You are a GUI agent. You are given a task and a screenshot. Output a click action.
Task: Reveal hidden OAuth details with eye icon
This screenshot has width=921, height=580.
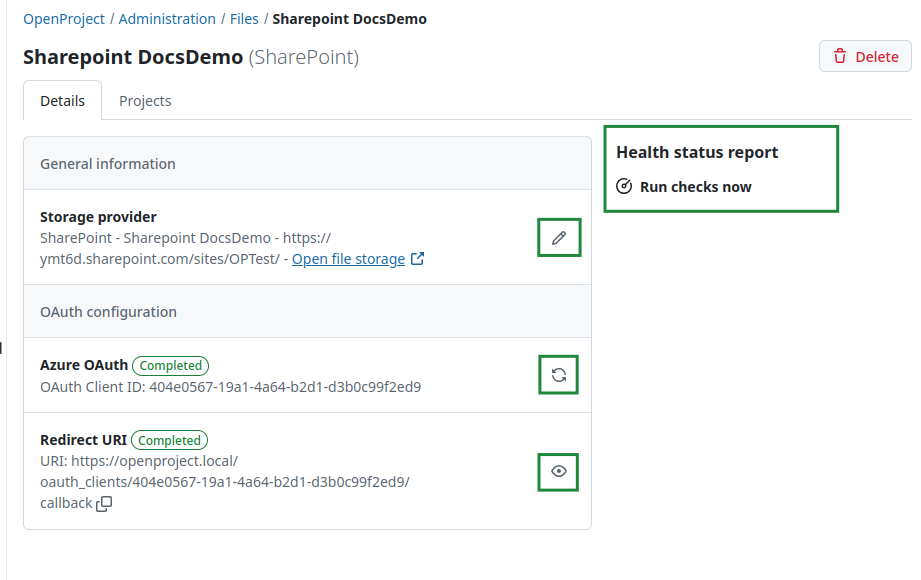click(558, 471)
